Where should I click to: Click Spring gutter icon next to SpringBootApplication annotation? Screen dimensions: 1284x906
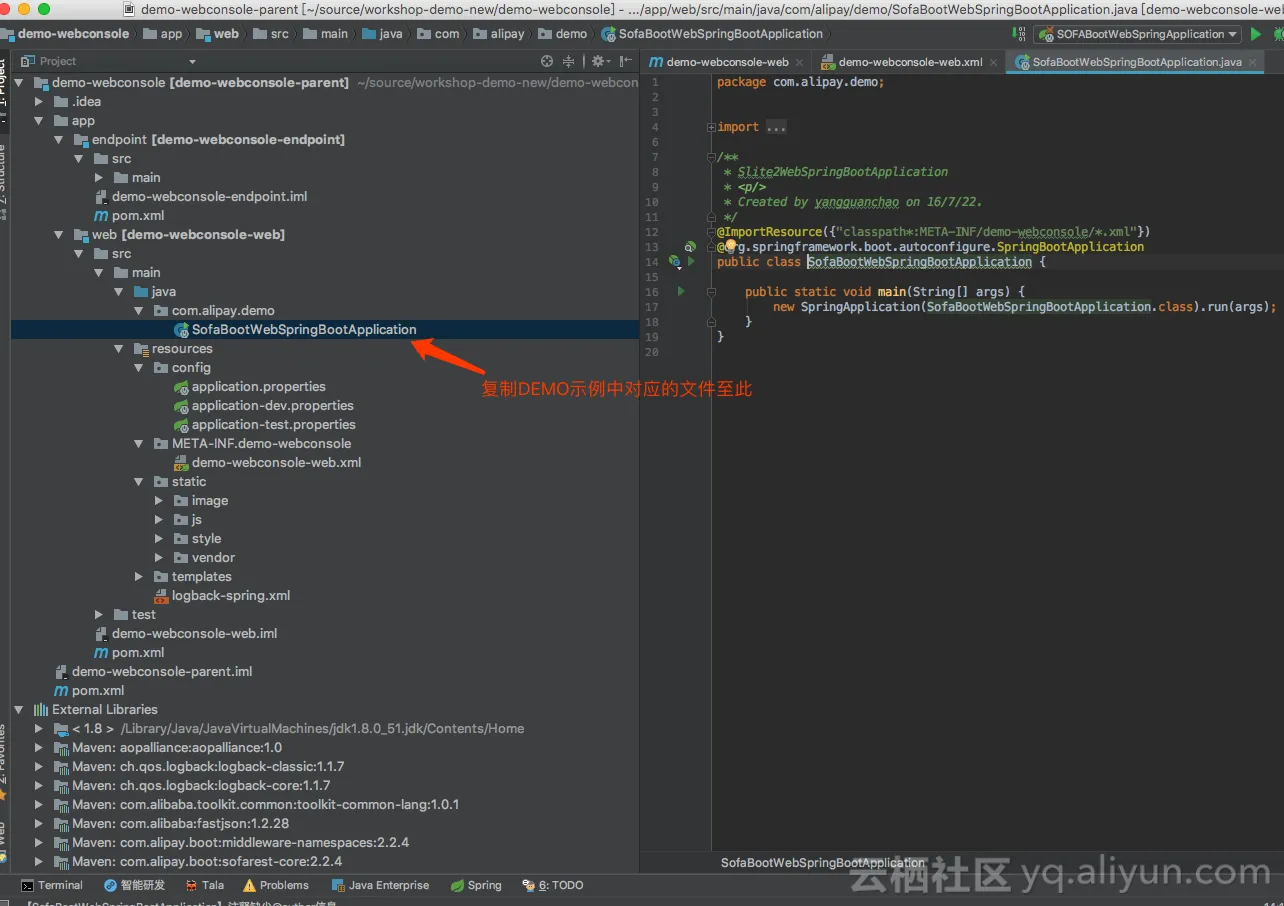pos(690,246)
